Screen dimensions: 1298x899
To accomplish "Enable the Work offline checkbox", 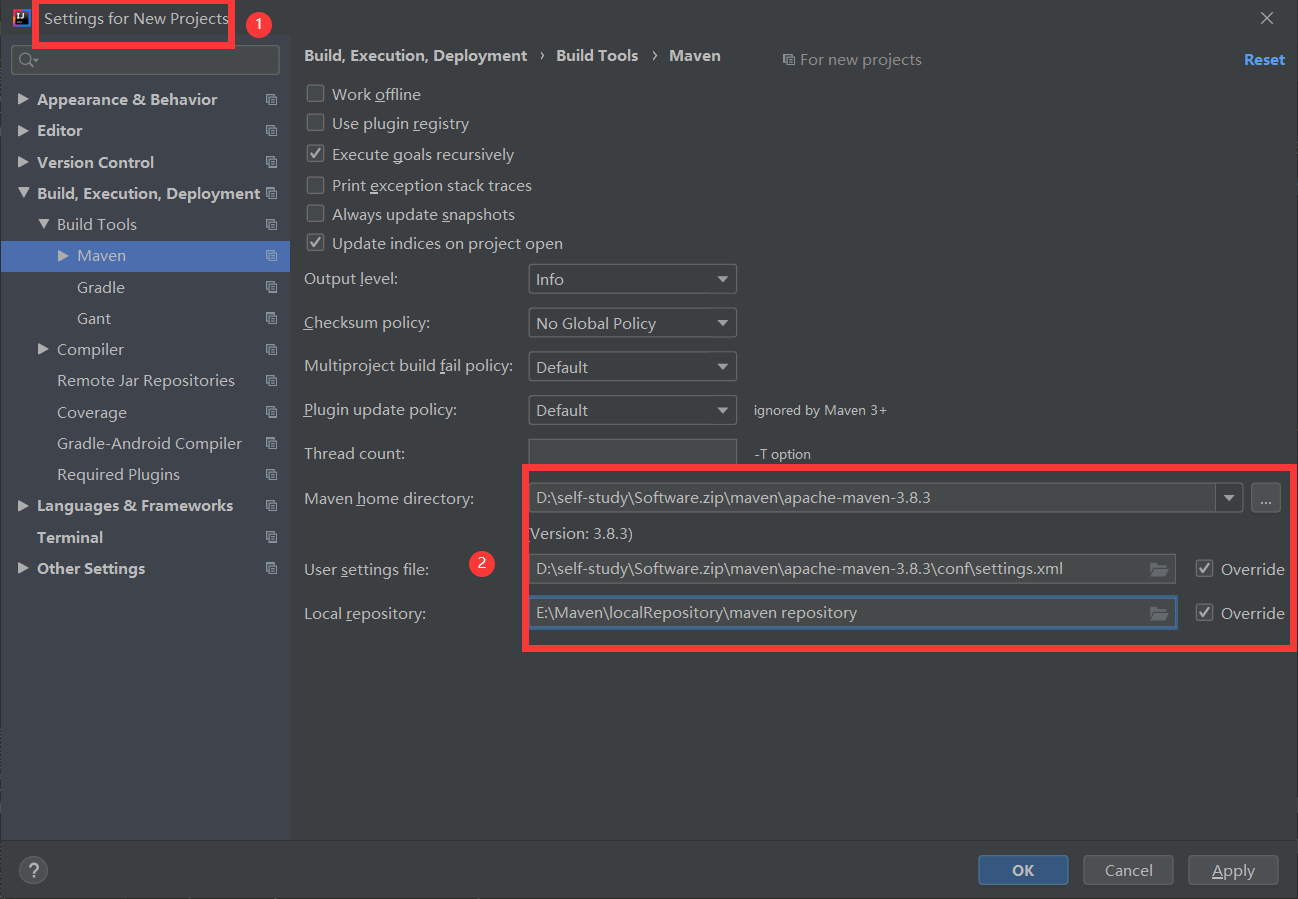I will (x=315, y=93).
